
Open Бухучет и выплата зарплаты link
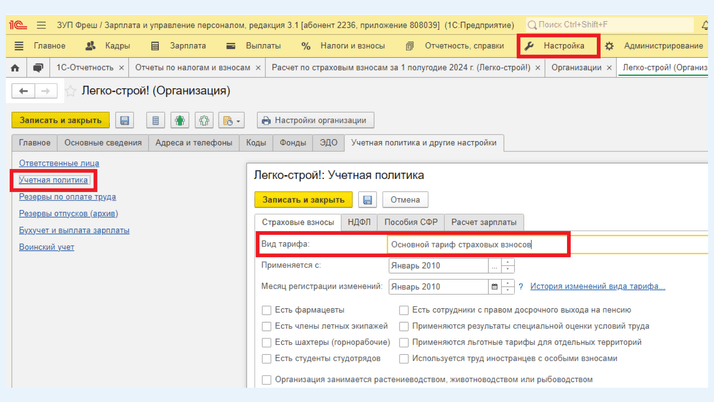click(74, 230)
